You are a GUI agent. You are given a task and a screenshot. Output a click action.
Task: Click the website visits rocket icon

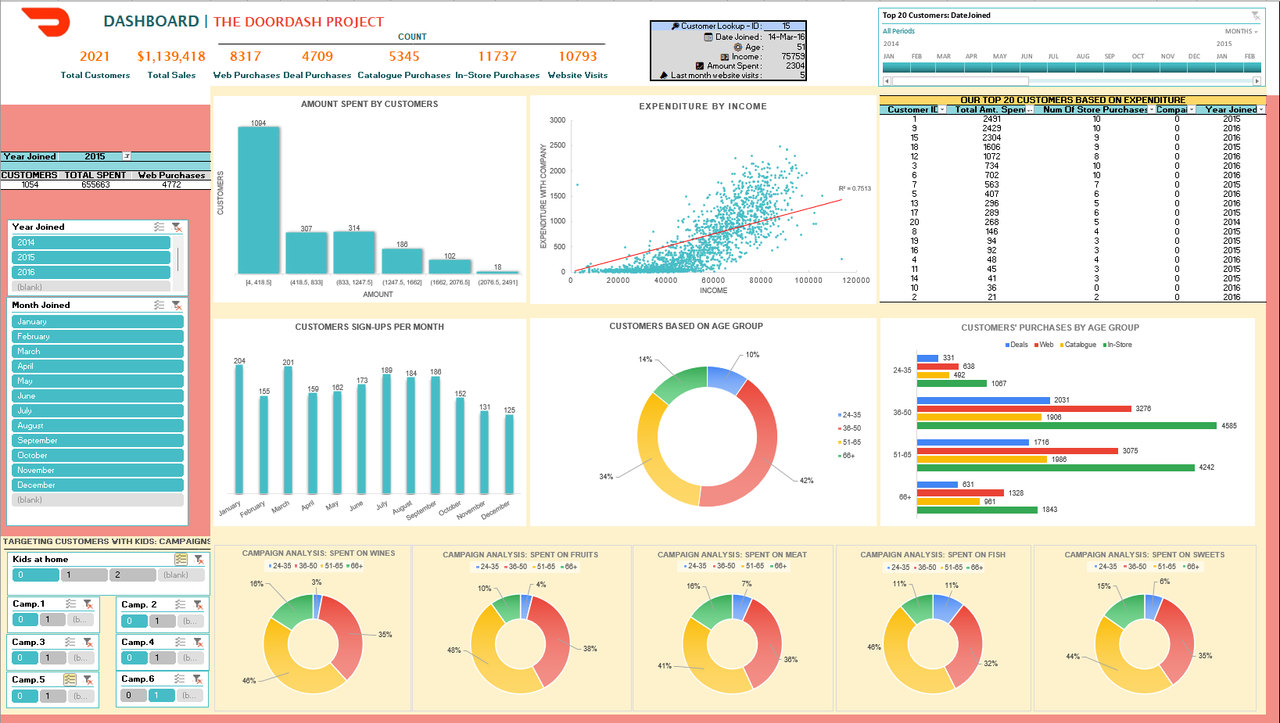(x=664, y=75)
